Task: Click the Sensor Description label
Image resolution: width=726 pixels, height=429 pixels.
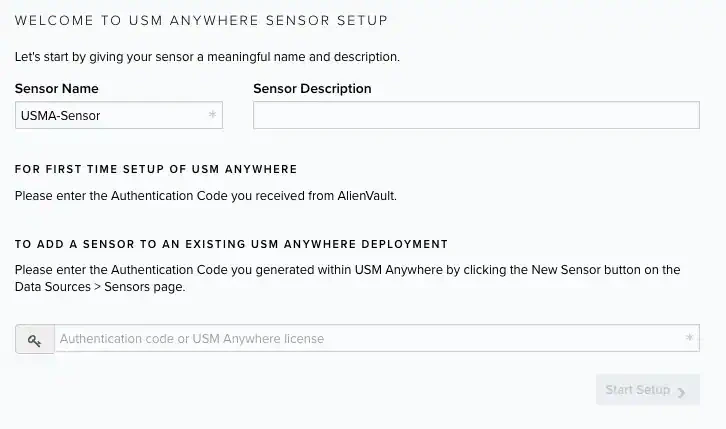Action: [312, 88]
